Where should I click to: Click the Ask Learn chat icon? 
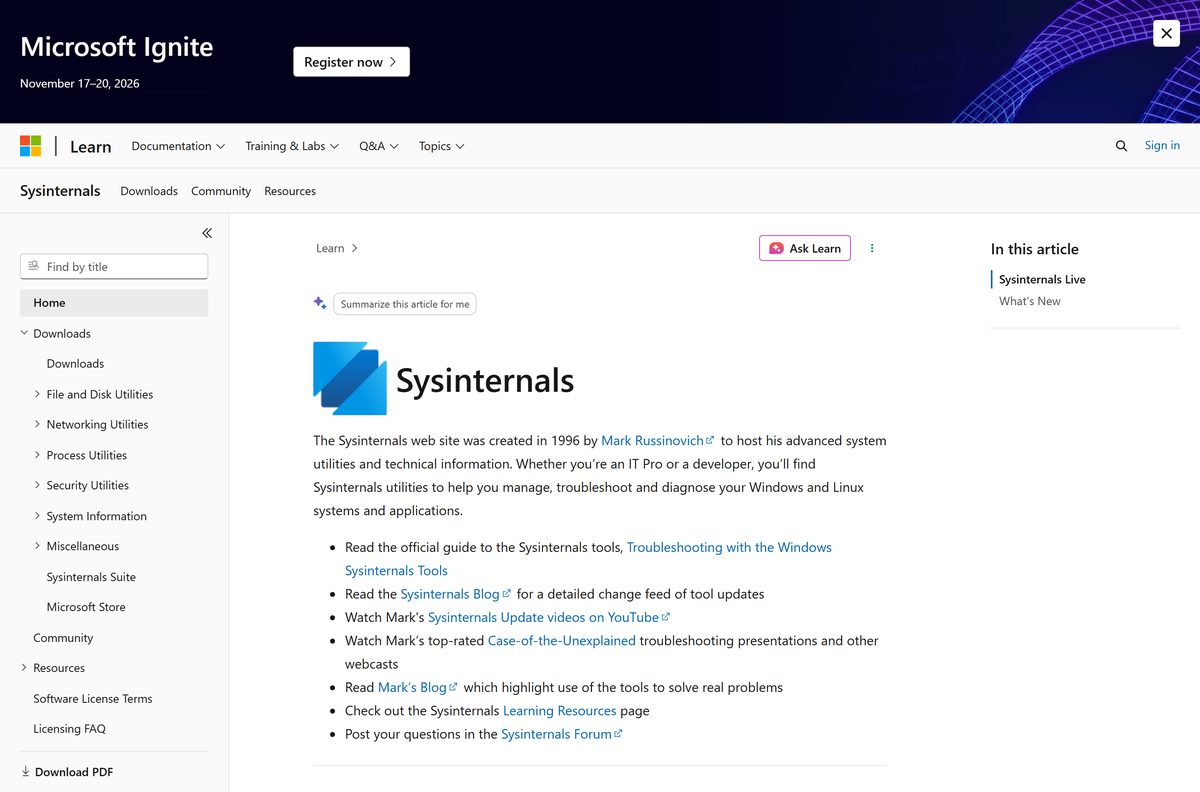(776, 248)
